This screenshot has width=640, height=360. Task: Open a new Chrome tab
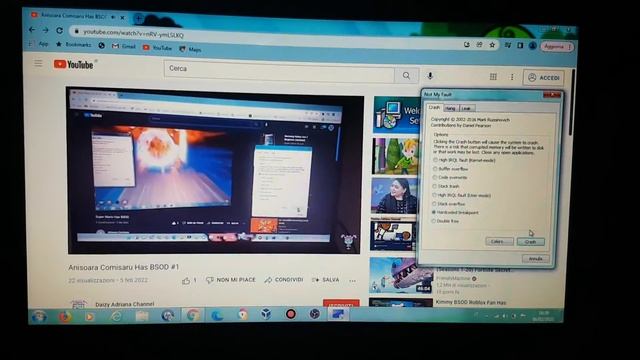tap(138, 18)
